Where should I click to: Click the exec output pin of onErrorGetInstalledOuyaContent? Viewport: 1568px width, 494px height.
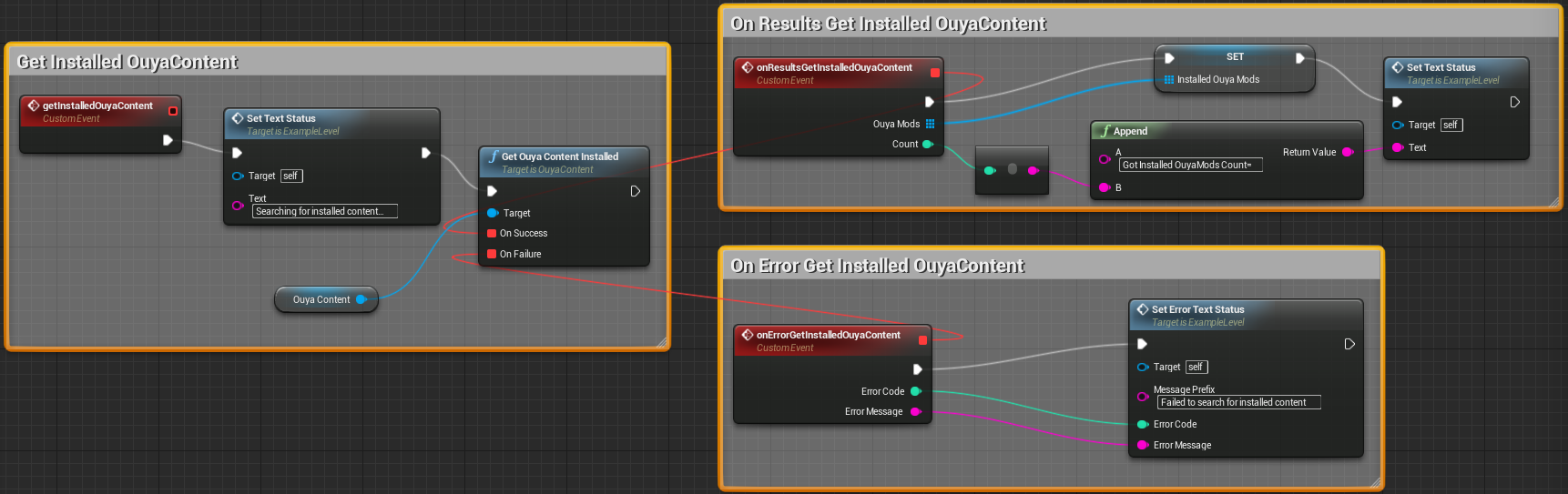(x=918, y=369)
